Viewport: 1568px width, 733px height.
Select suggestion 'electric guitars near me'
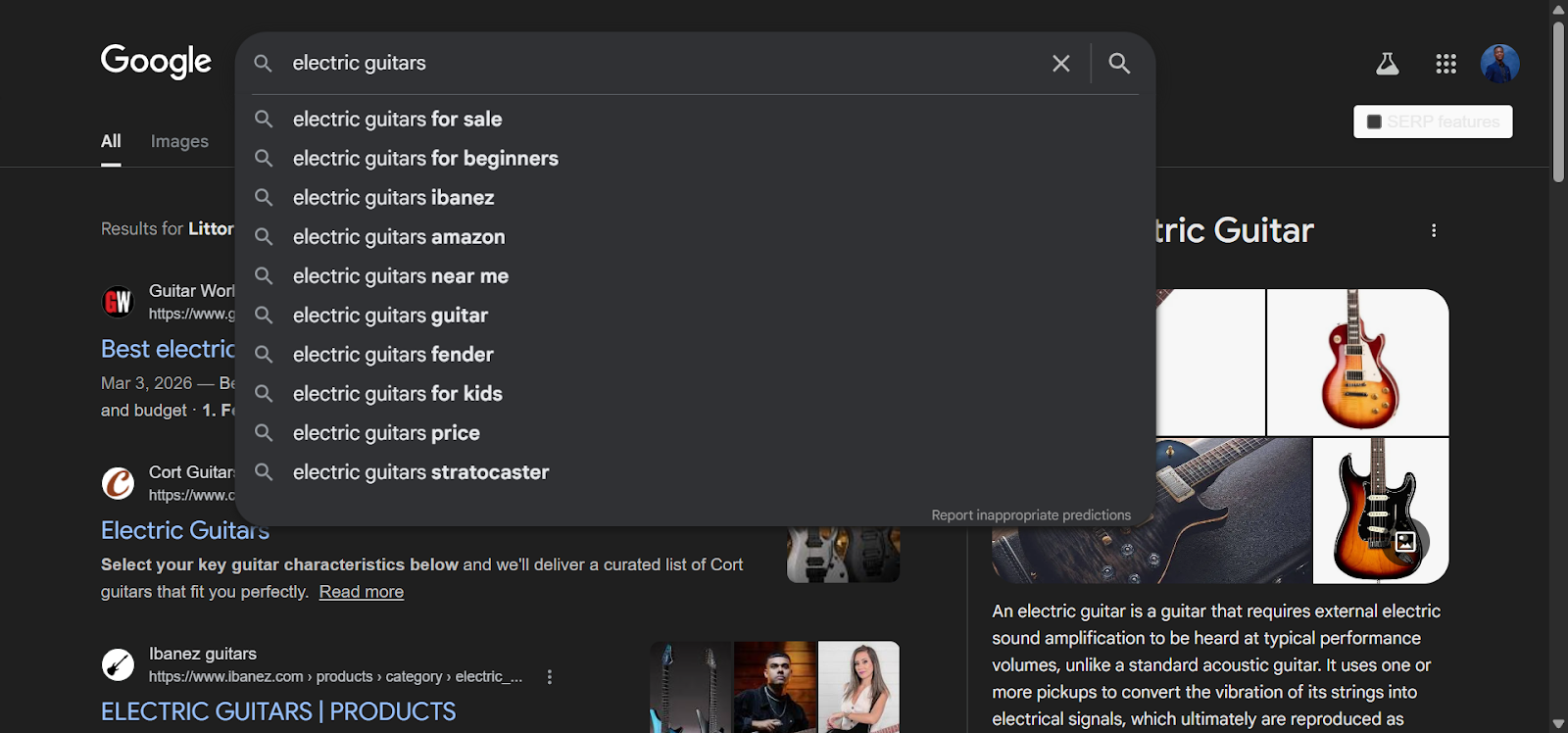pos(695,276)
